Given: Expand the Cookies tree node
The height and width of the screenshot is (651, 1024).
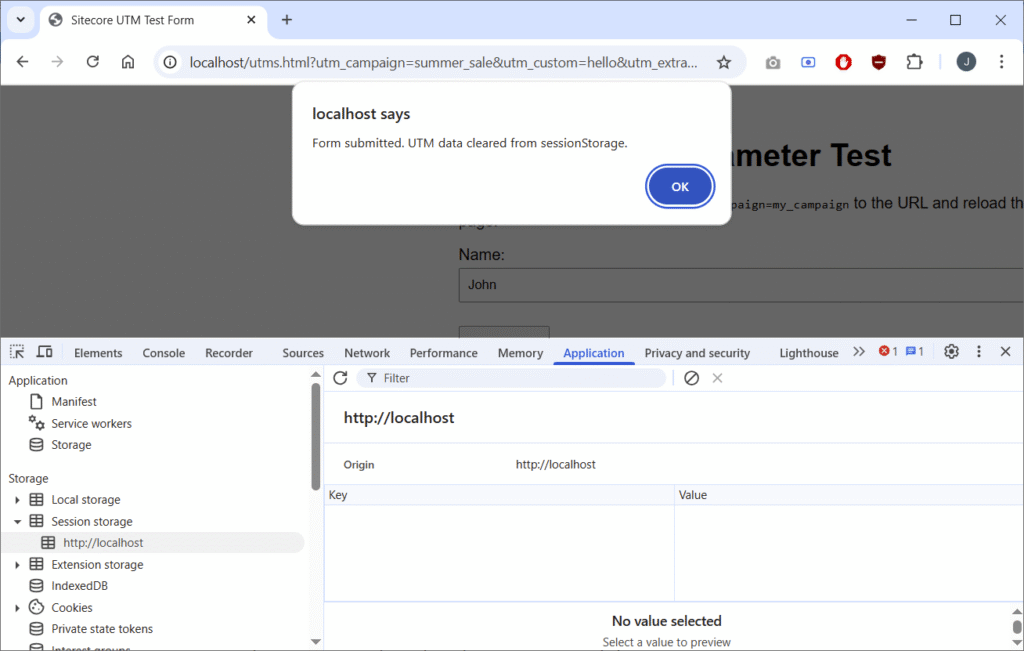Looking at the screenshot, I should [x=18, y=608].
